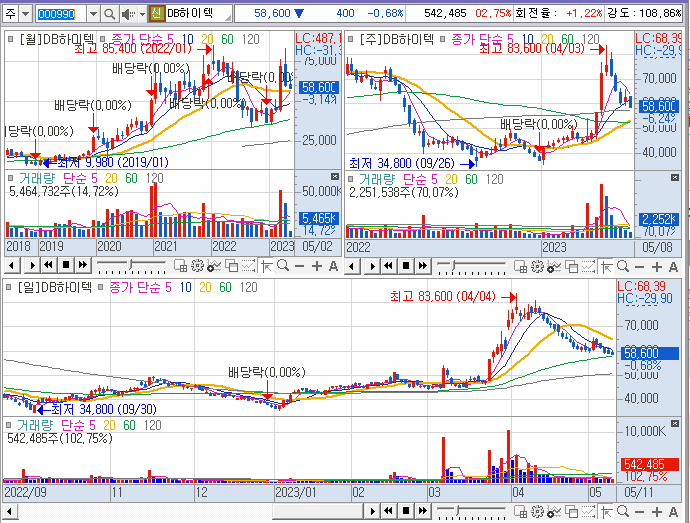Toggle 종가 단순 moving average checkbox on monthly chart

102,39
